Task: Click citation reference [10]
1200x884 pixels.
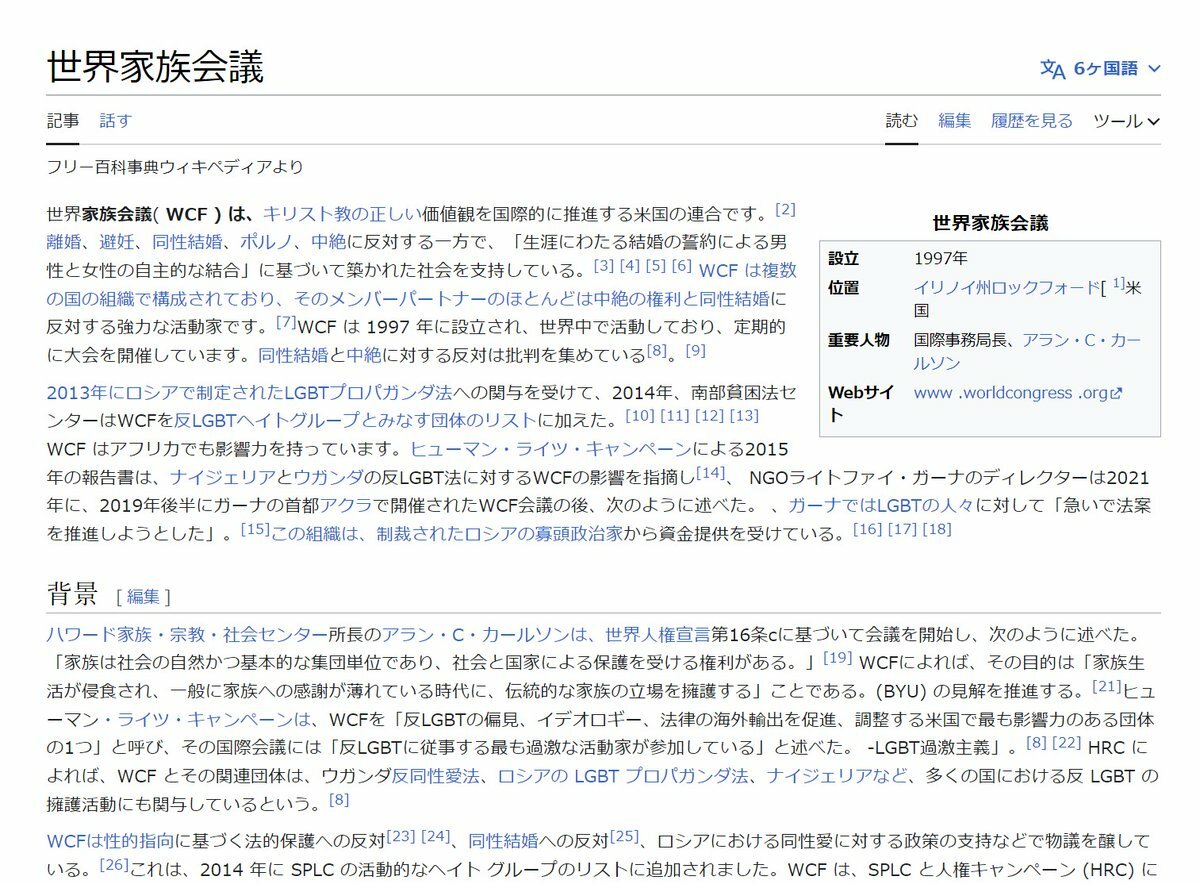Action: (640, 416)
